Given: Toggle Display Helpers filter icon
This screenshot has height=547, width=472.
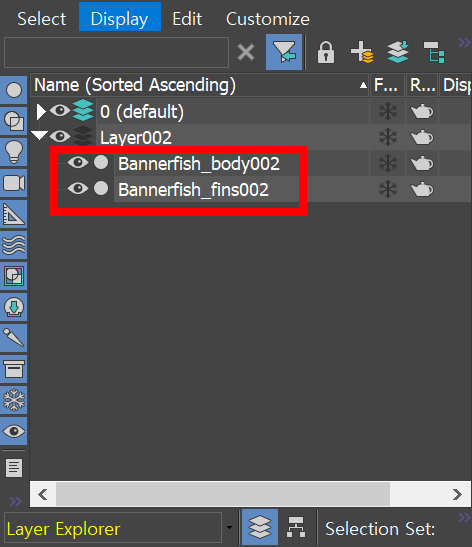Looking at the screenshot, I should click(x=14, y=214).
